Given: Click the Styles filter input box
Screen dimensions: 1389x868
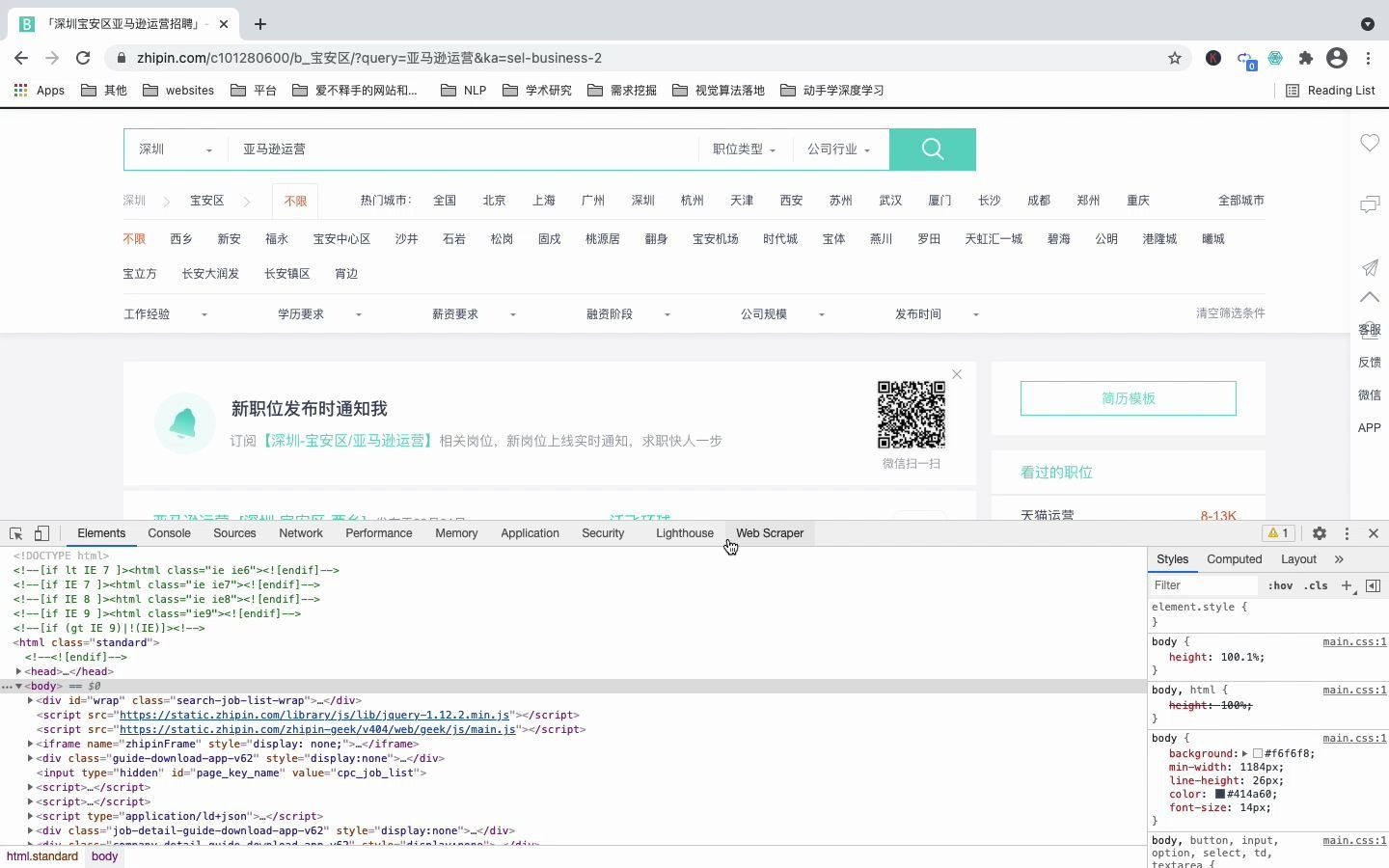Looking at the screenshot, I should pyautogui.click(x=1204, y=585).
